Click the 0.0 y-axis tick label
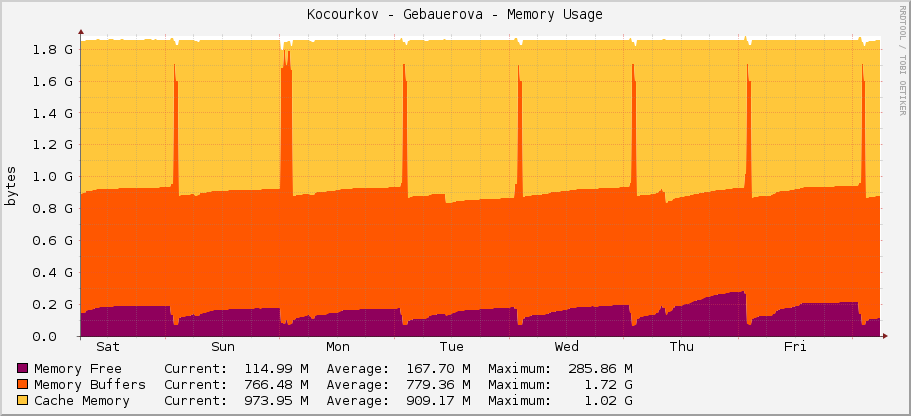This screenshot has height=416, width=911. (x=44, y=336)
